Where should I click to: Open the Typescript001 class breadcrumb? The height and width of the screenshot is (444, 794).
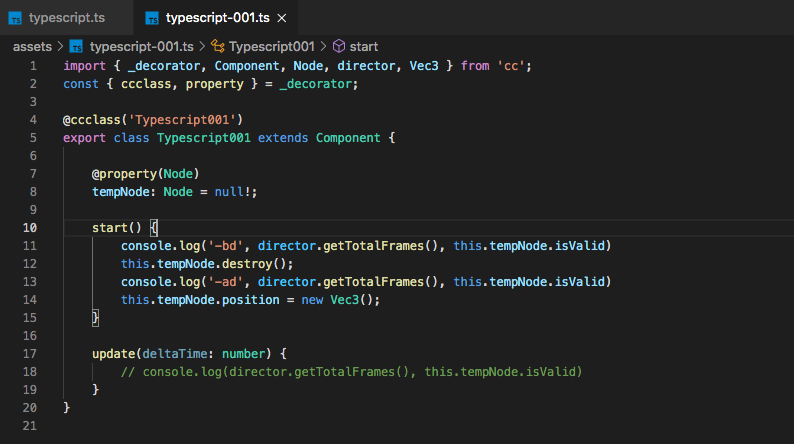click(x=271, y=46)
